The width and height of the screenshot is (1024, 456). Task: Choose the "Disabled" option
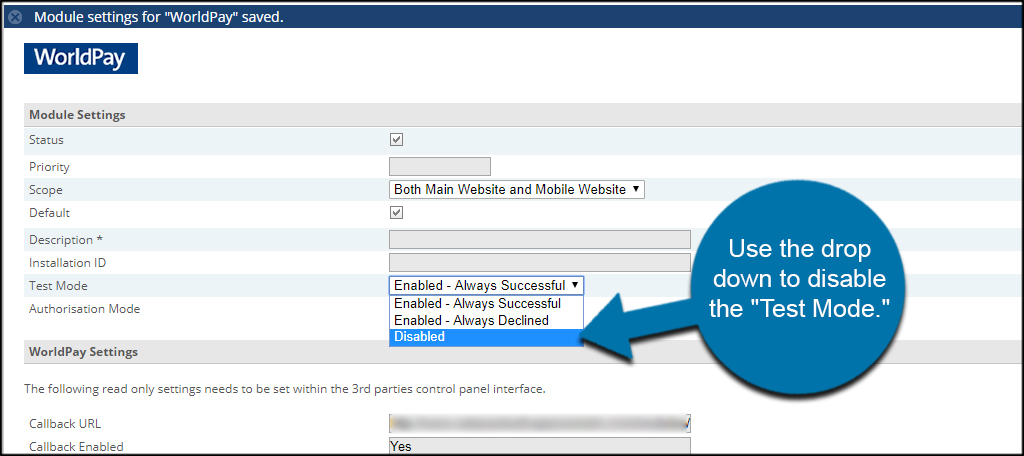tap(486, 337)
